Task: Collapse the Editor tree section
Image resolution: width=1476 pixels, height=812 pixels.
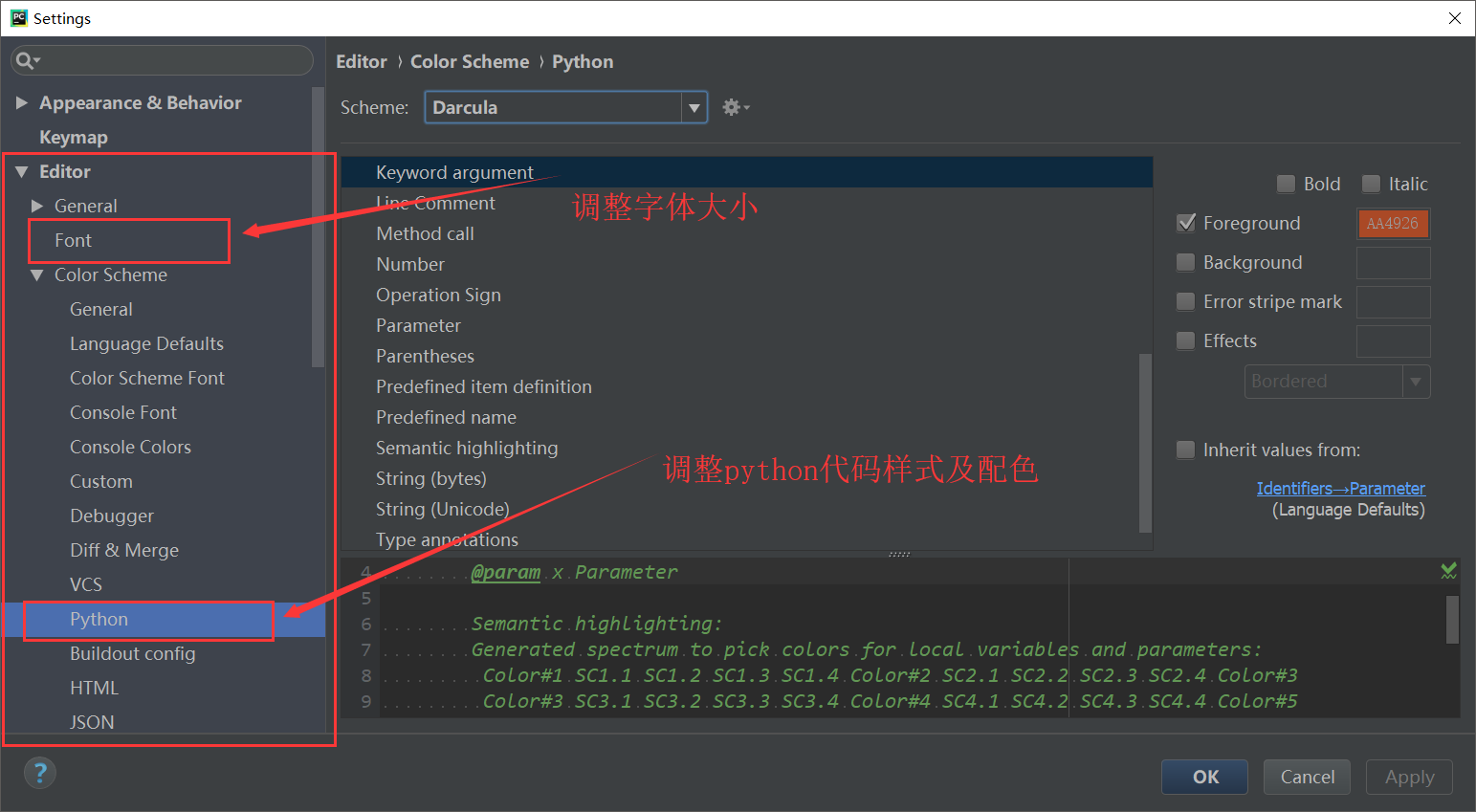Action: tap(21, 171)
